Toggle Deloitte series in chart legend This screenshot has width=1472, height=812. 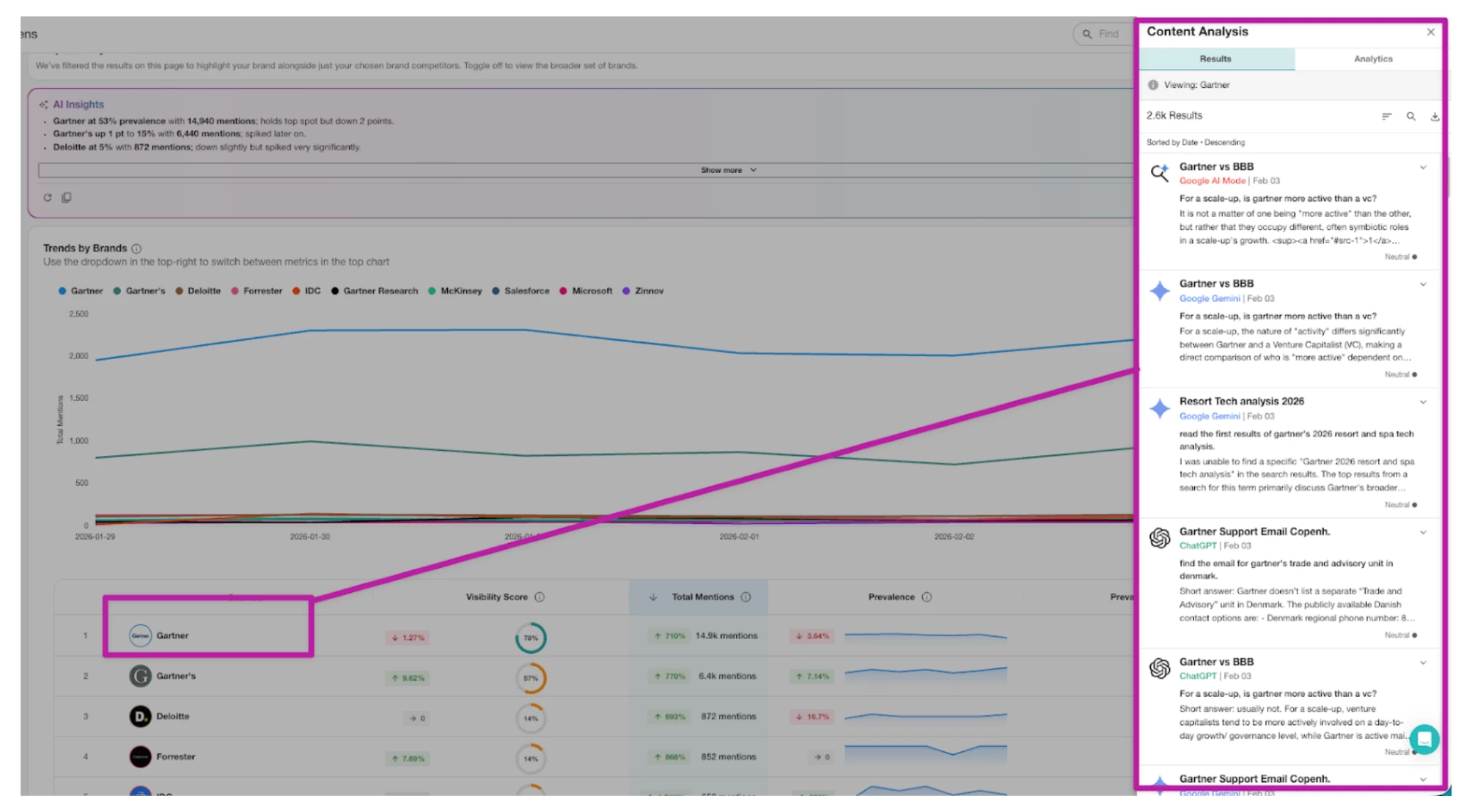click(198, 291)
